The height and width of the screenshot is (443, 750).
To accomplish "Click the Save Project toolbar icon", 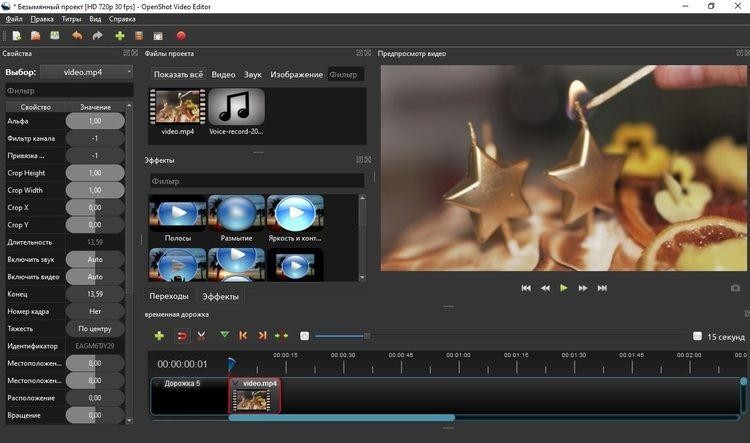I will [x=53, y=36].
